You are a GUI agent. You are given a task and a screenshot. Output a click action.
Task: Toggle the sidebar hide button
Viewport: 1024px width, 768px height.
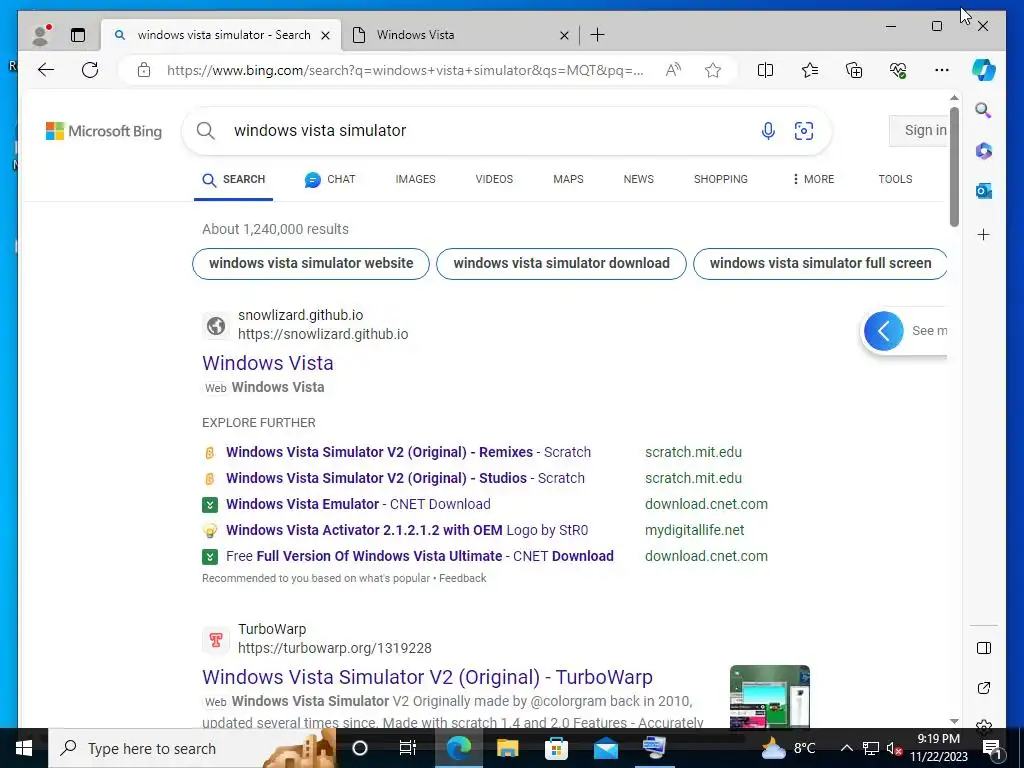(x=984, y=648)
